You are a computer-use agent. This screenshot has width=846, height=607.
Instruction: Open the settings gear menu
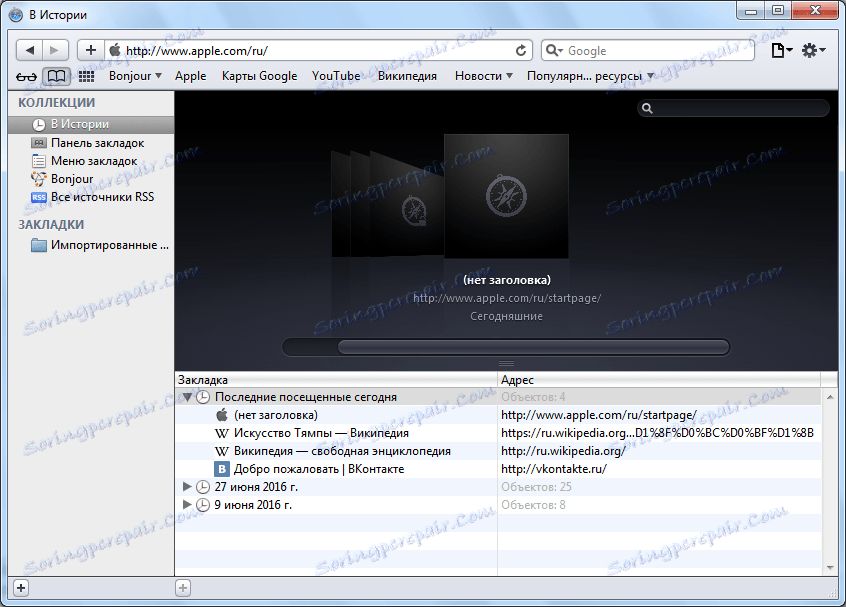coord(814,51)
